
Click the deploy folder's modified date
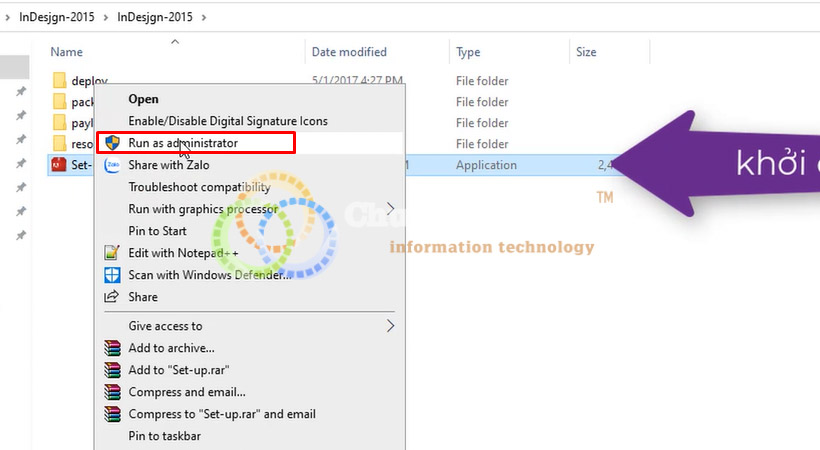pos(357,80)
